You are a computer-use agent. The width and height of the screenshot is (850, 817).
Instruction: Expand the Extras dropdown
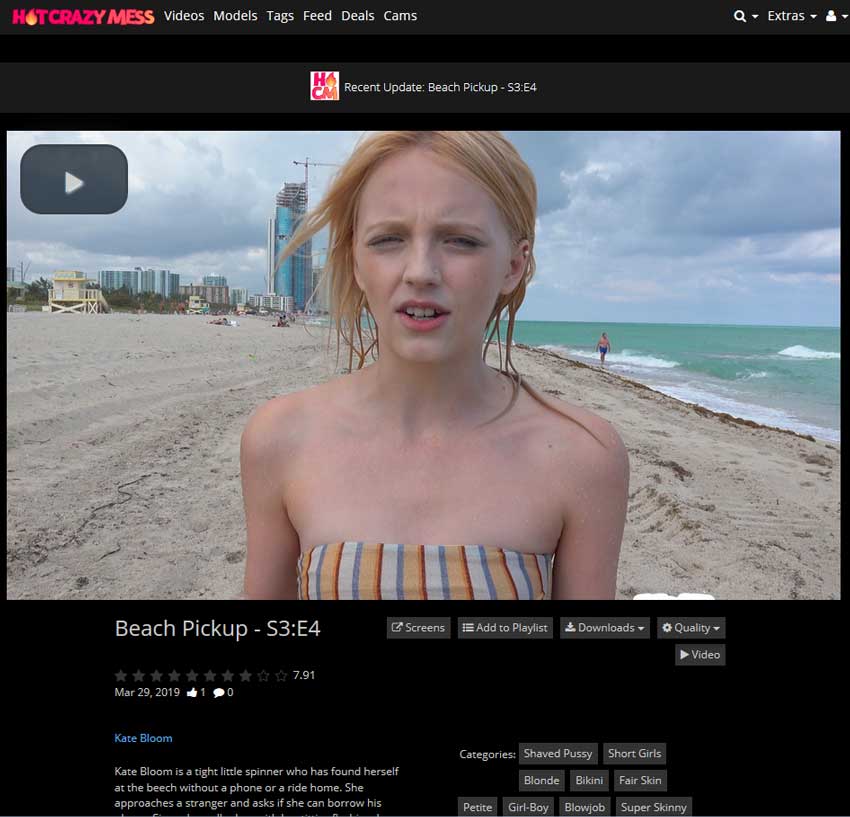pos(791,16)
